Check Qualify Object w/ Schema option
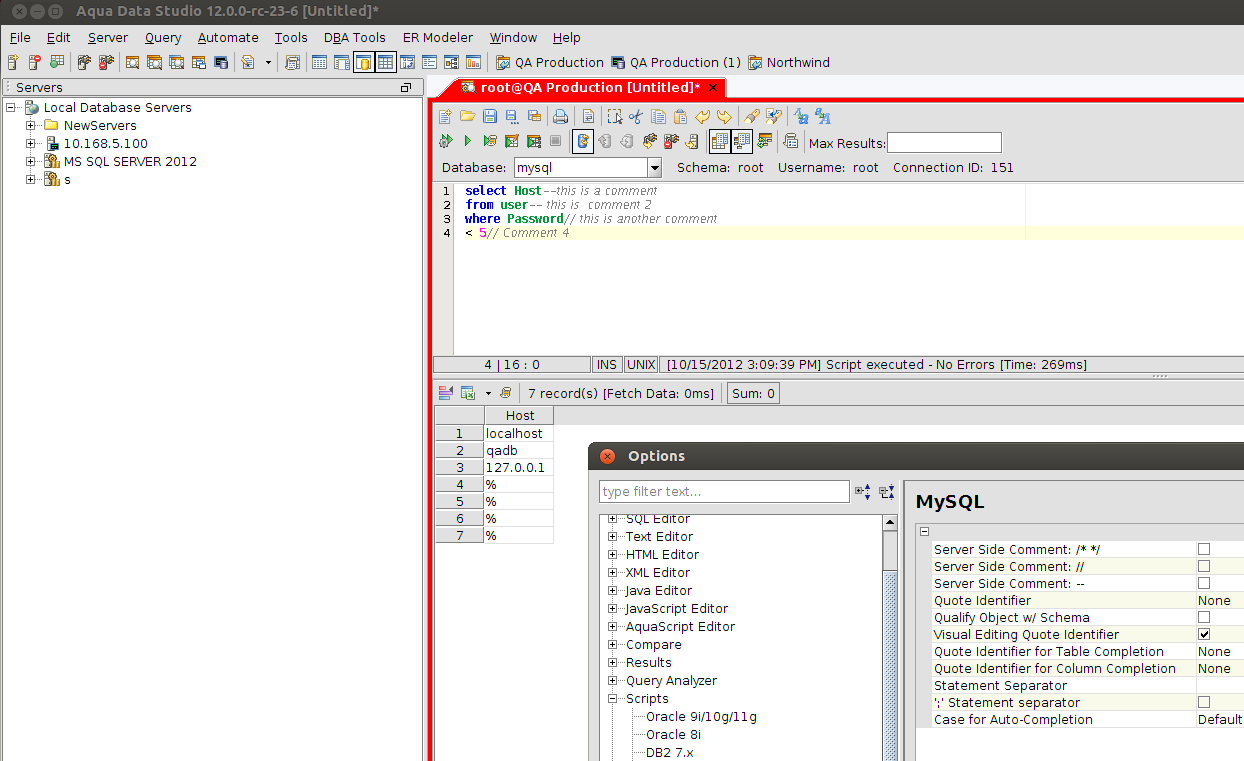Screen dimensions: 1244x761 coord(1204,617)
